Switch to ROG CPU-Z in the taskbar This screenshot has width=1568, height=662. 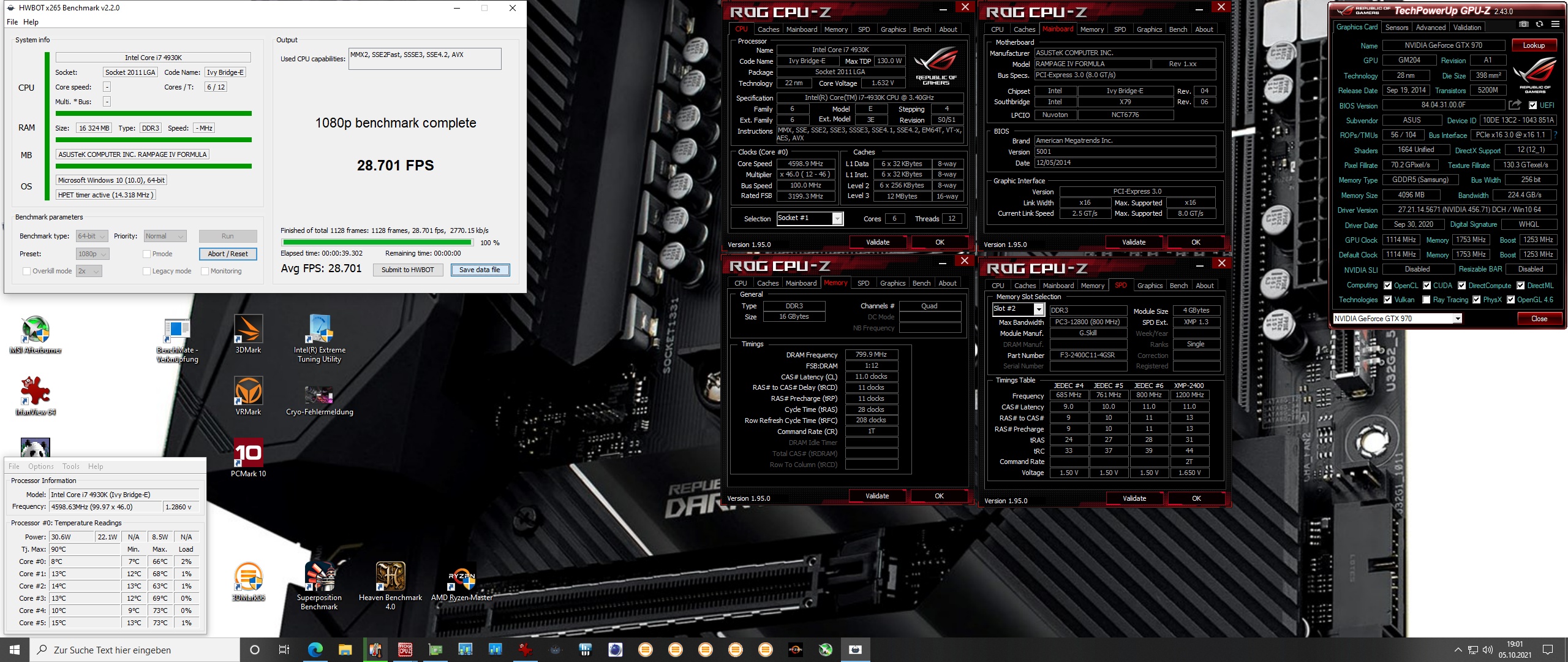405,650
